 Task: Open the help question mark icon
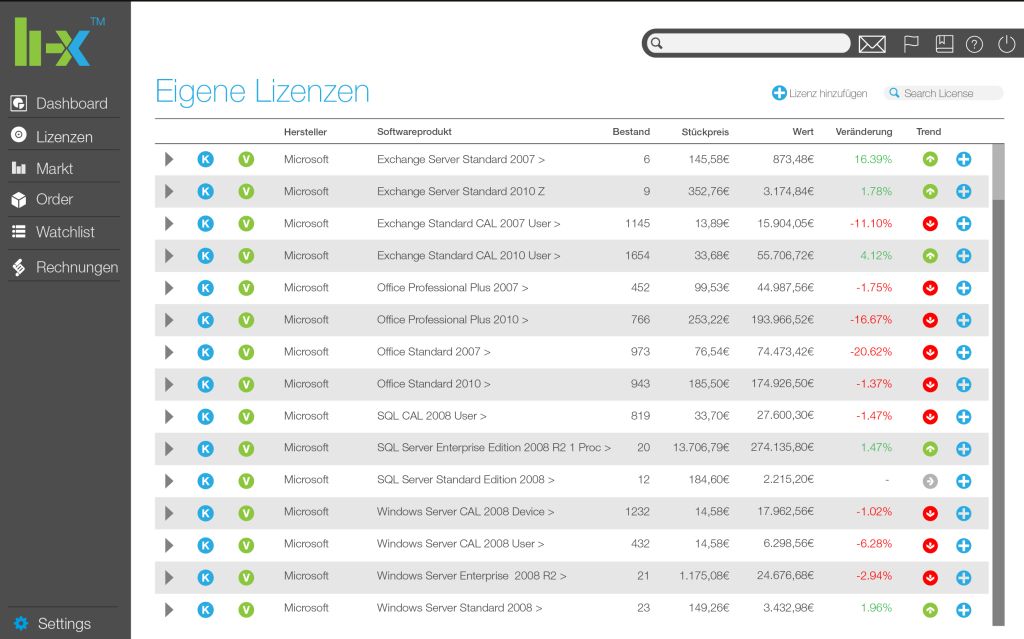click(974, 44)
